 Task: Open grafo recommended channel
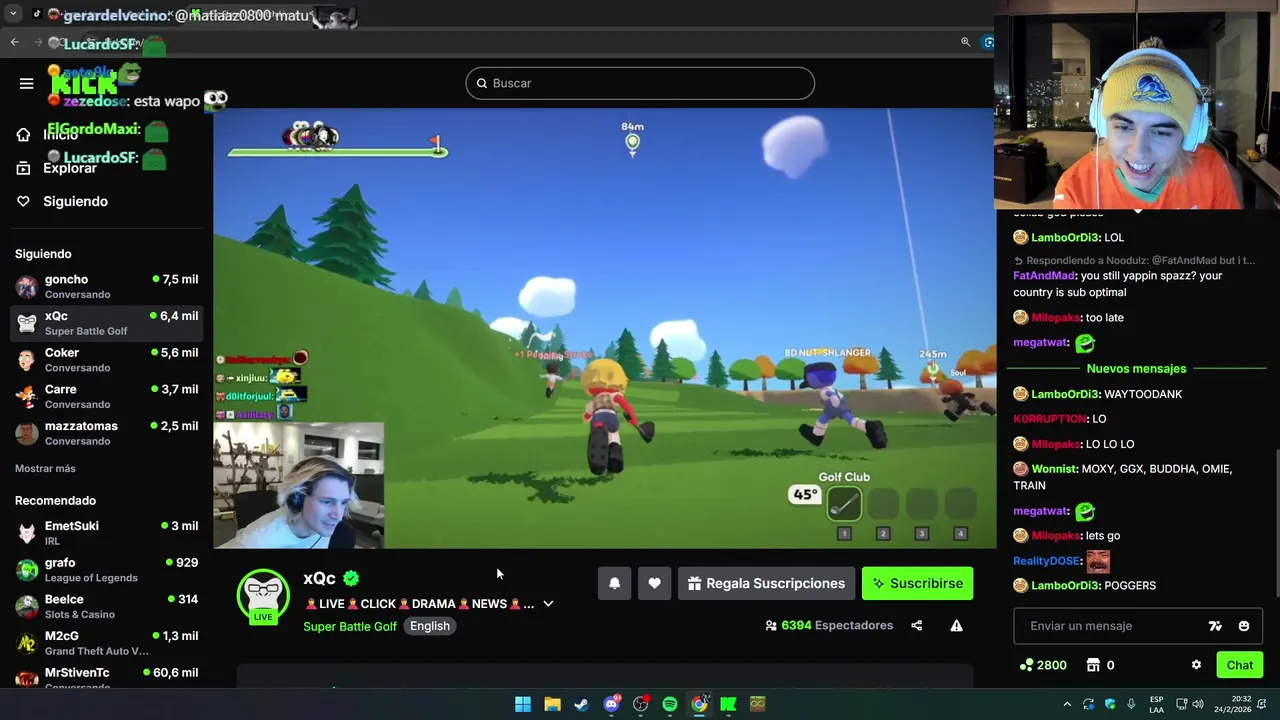(106, 569)
